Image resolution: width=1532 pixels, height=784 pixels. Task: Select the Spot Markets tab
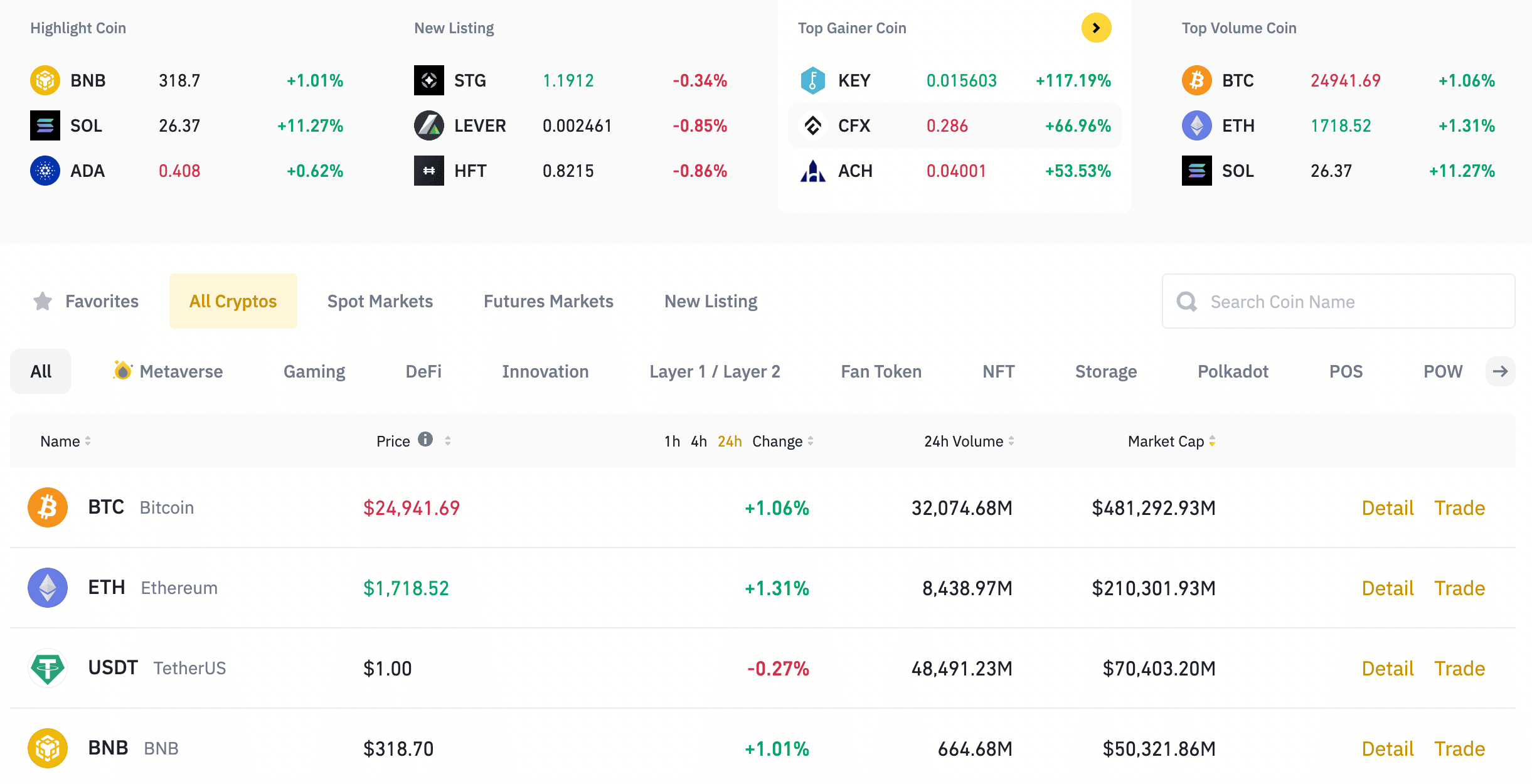pyautogui.click(x=380, y=300)
